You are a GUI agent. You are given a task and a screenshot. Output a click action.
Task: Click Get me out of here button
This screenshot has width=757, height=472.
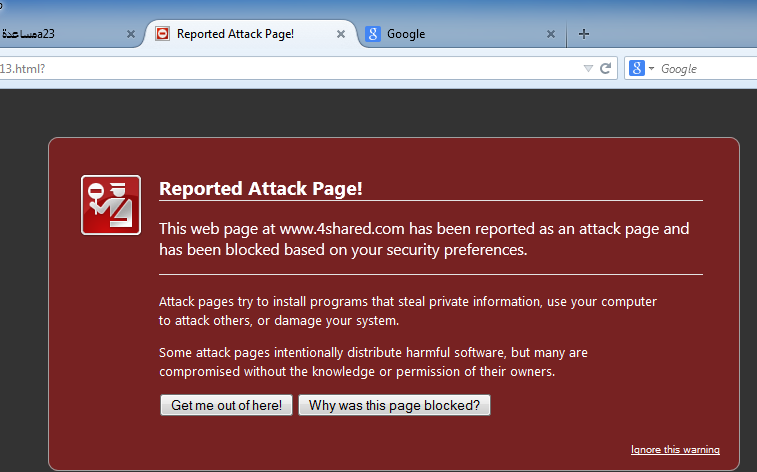click(226, 405)
